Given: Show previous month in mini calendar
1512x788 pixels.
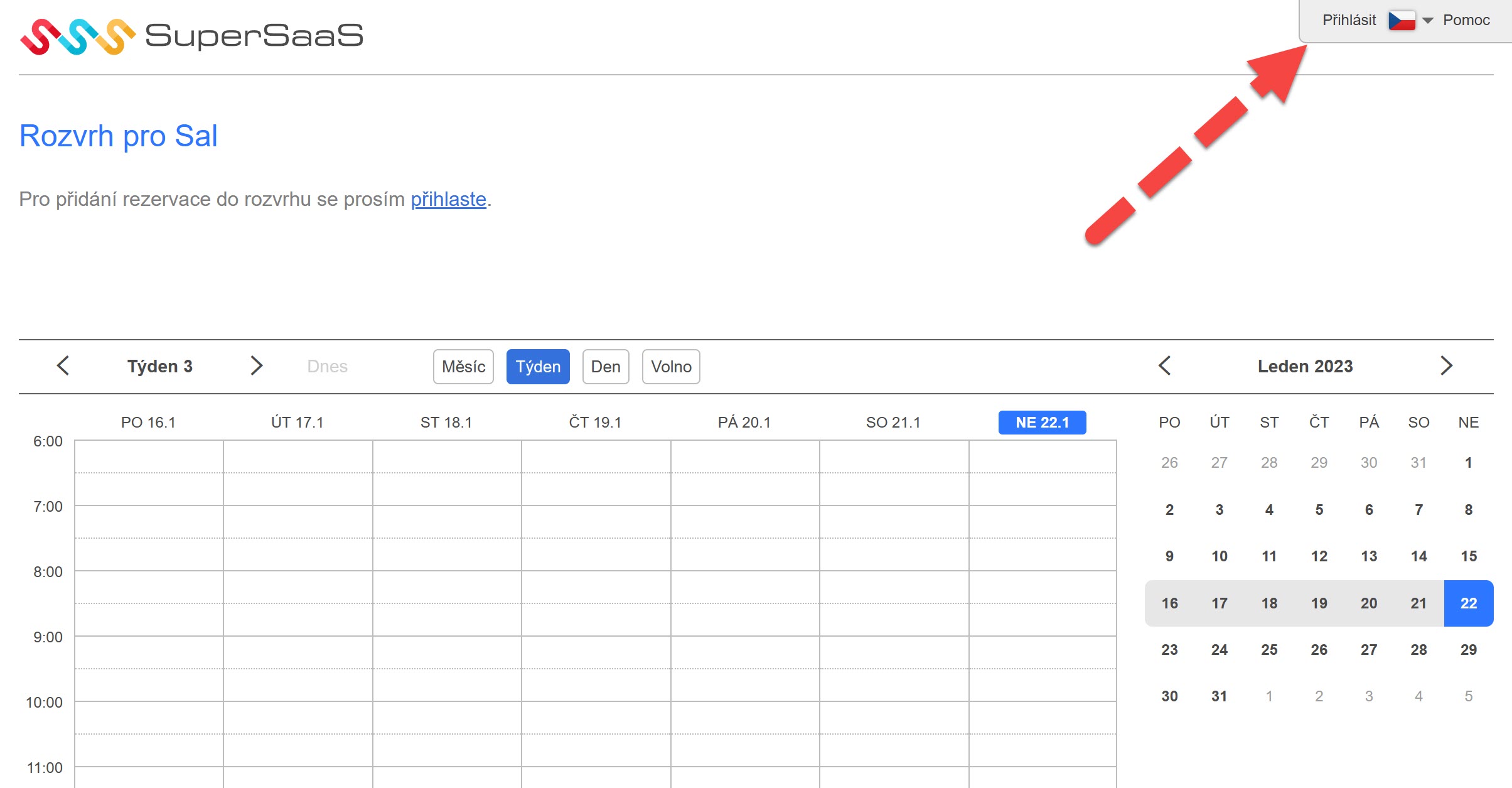Looking at the screenshot, I should pyautogui.click(x=1165, y=365).
